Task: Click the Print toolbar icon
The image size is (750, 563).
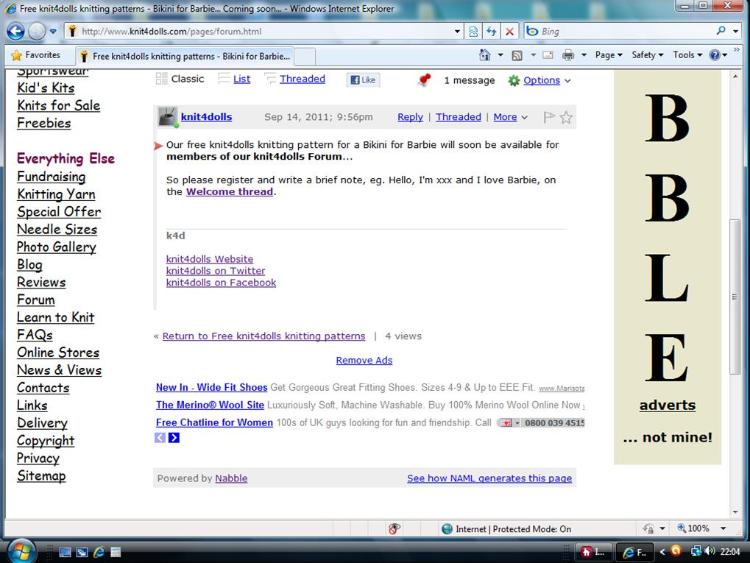Action: (568, 56)
